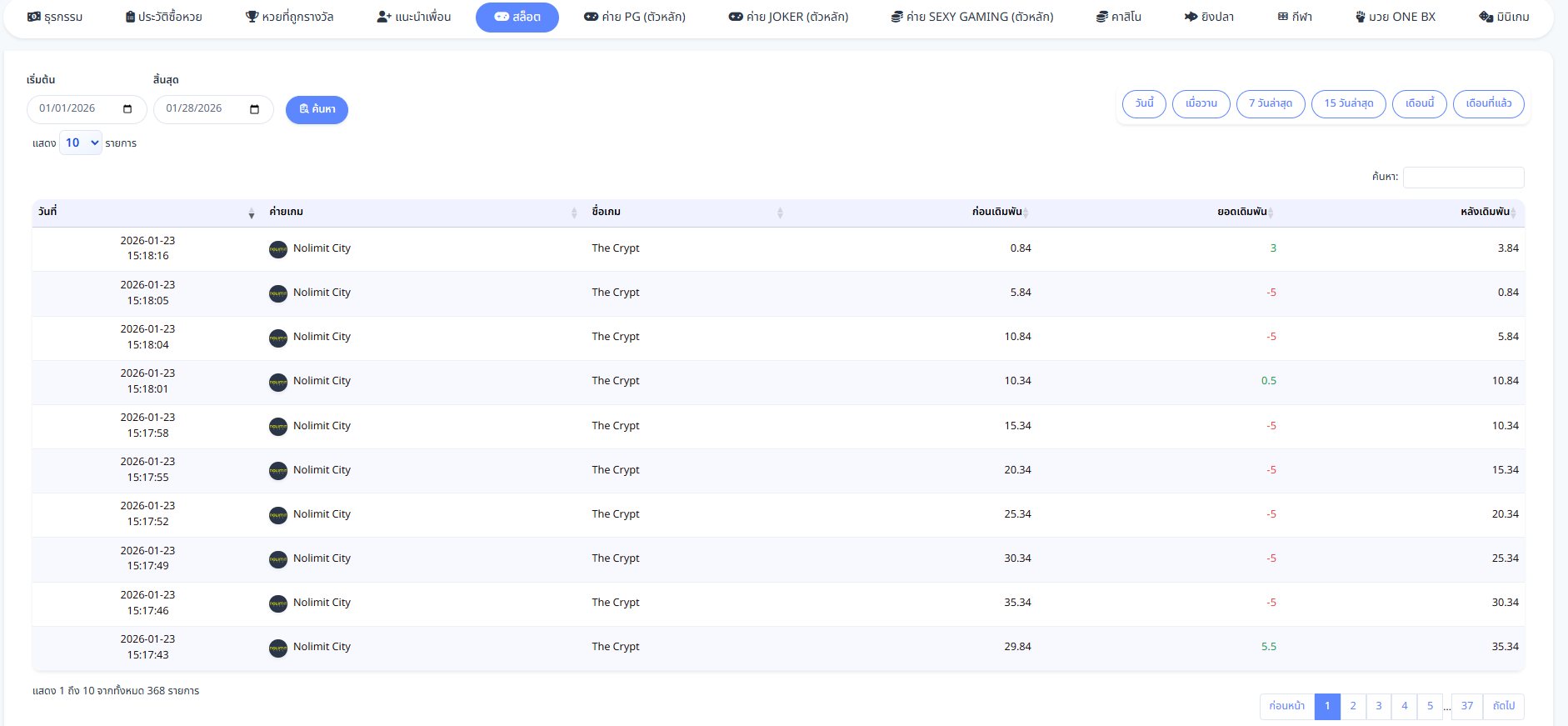Click the calendar icon in start date field
The height and width of the screenshot is (726, 1568).
click(127, 109)
